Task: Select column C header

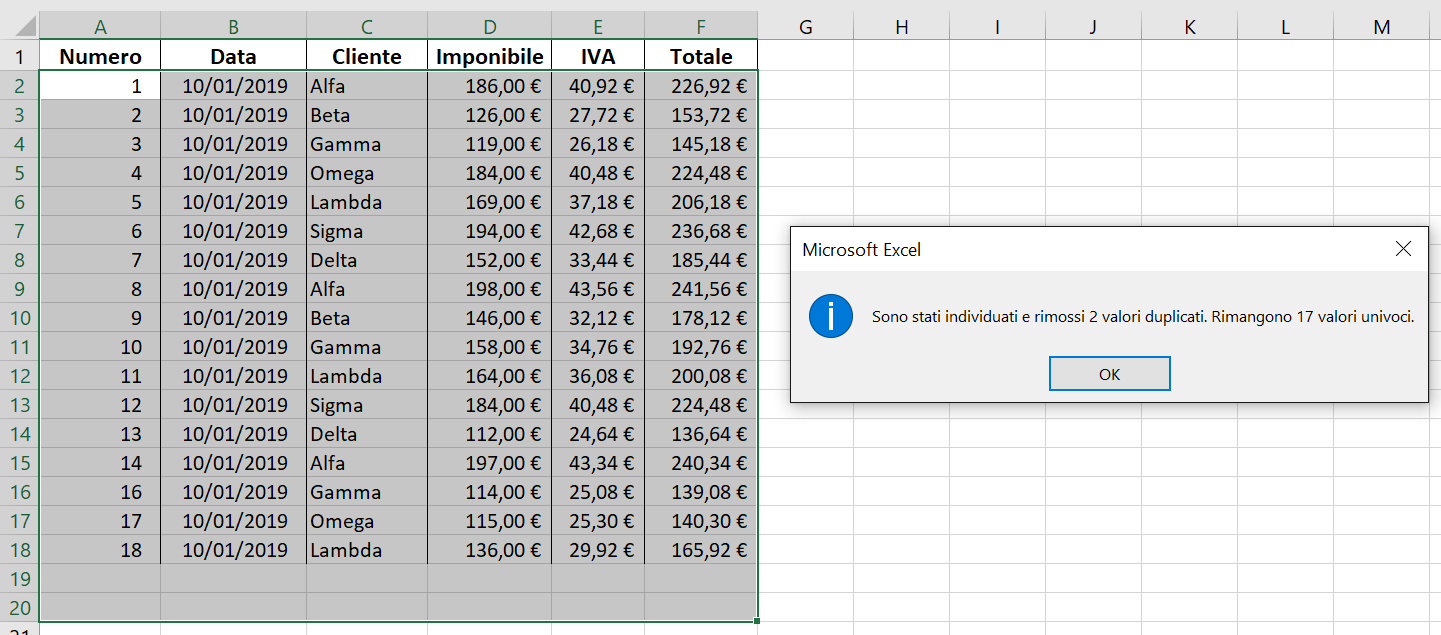Action: tap(367, 27)
